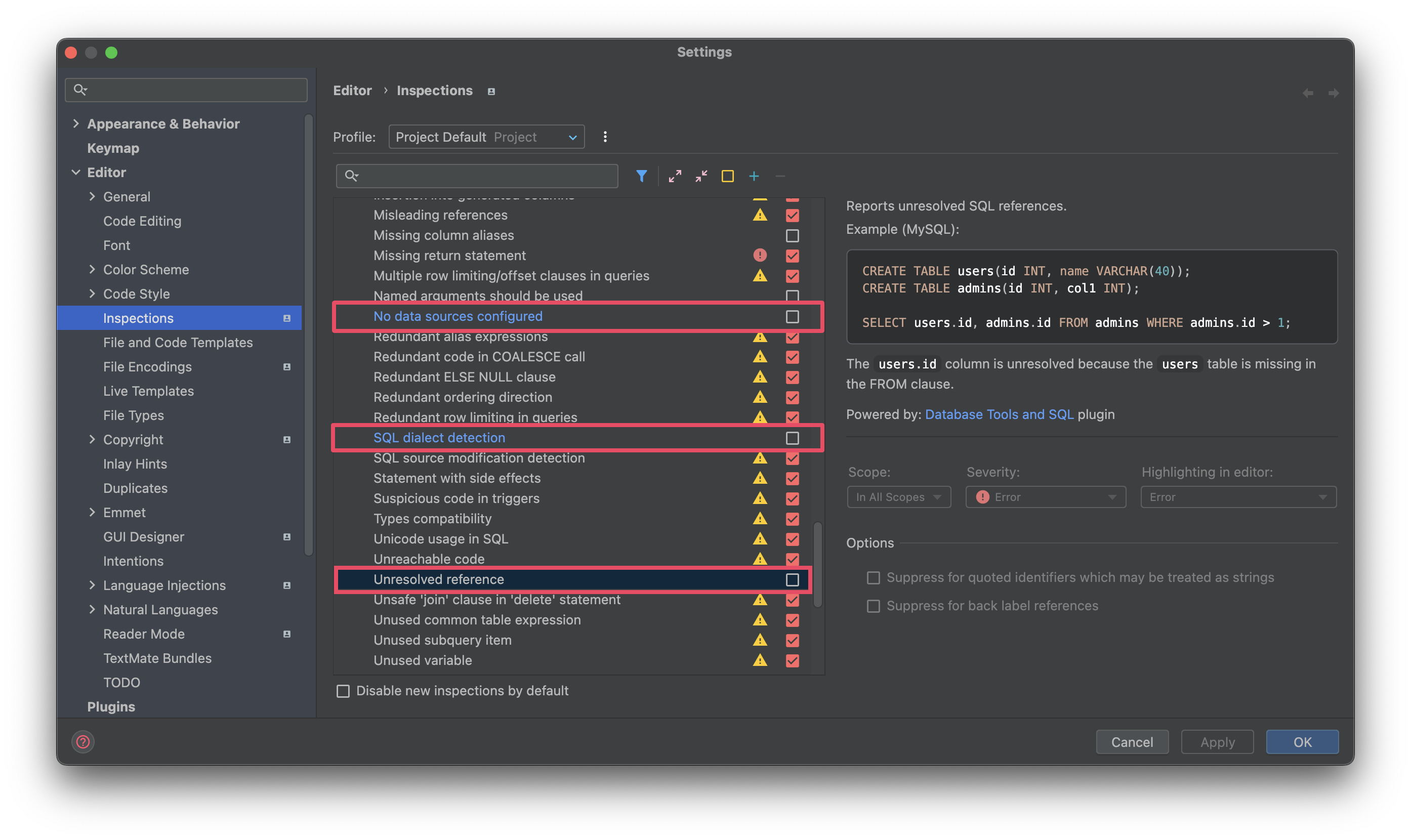Click the back navigation arrow
This screenshot has height=840, width=1411.
pos(1307,93)
